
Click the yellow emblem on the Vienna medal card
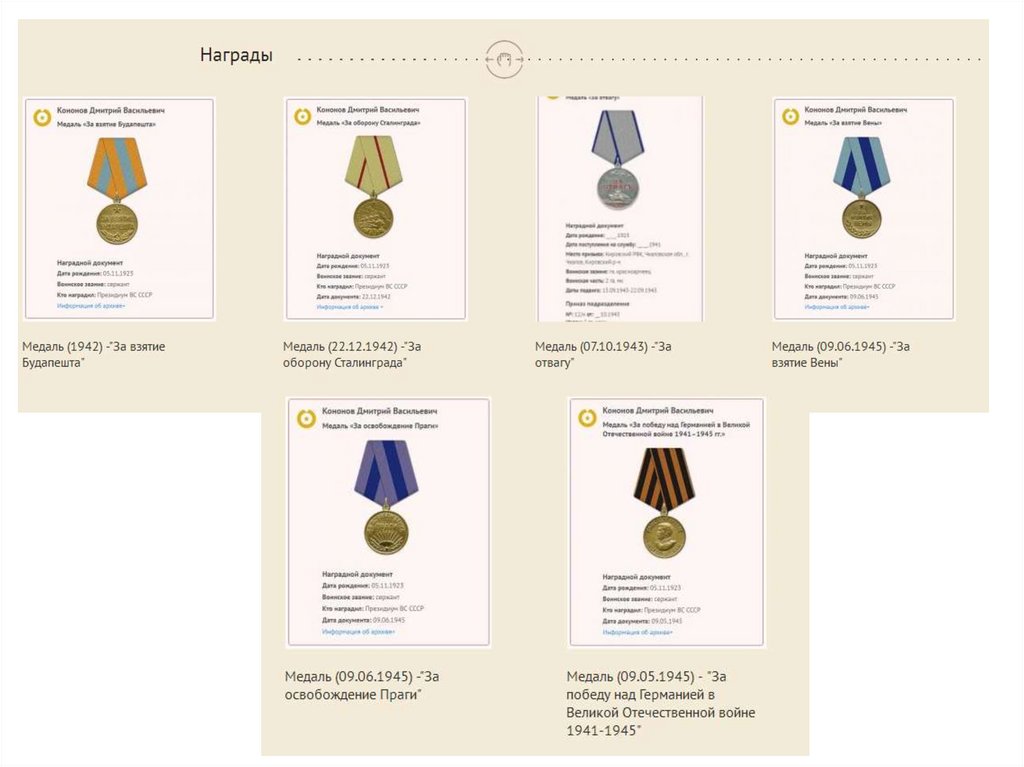(791, 116)
